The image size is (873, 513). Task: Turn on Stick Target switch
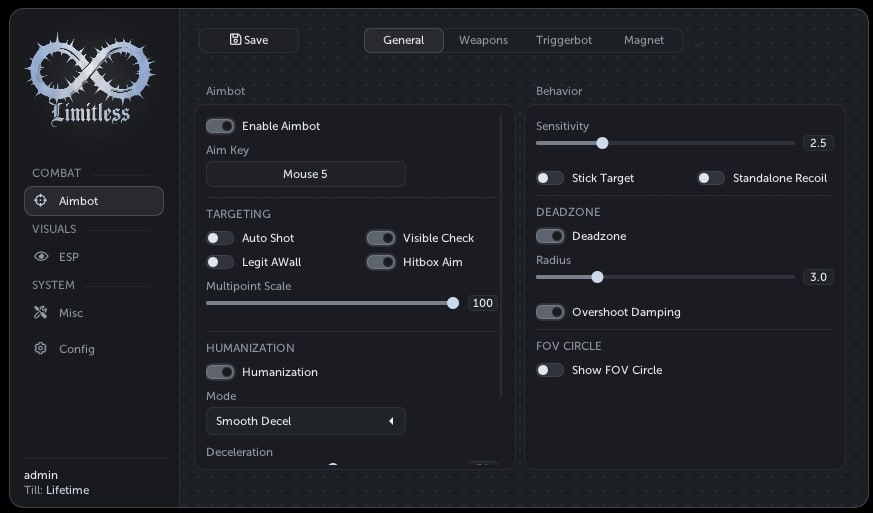pos(550,178)
